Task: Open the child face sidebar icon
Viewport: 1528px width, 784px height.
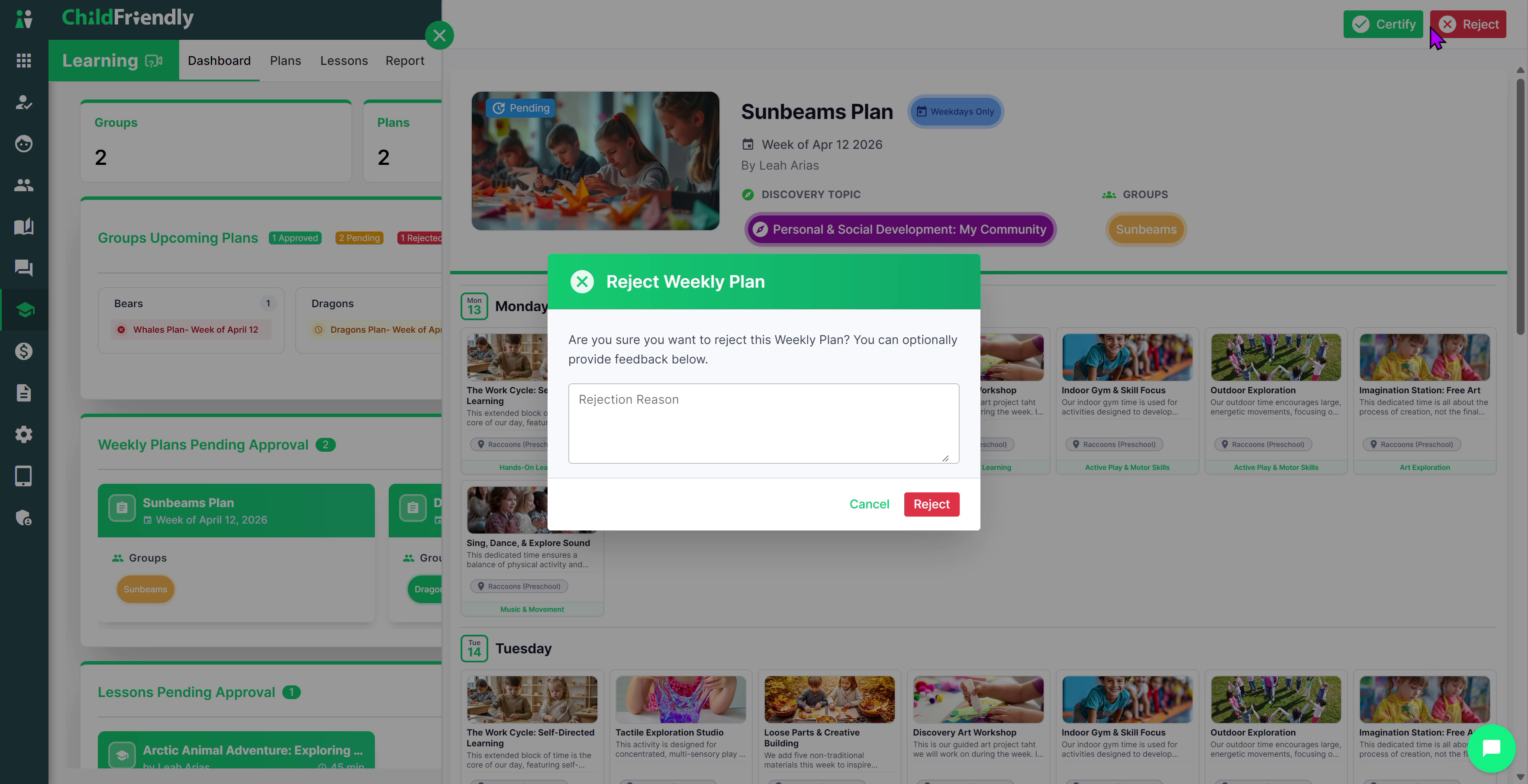Action: coord(24,144)
